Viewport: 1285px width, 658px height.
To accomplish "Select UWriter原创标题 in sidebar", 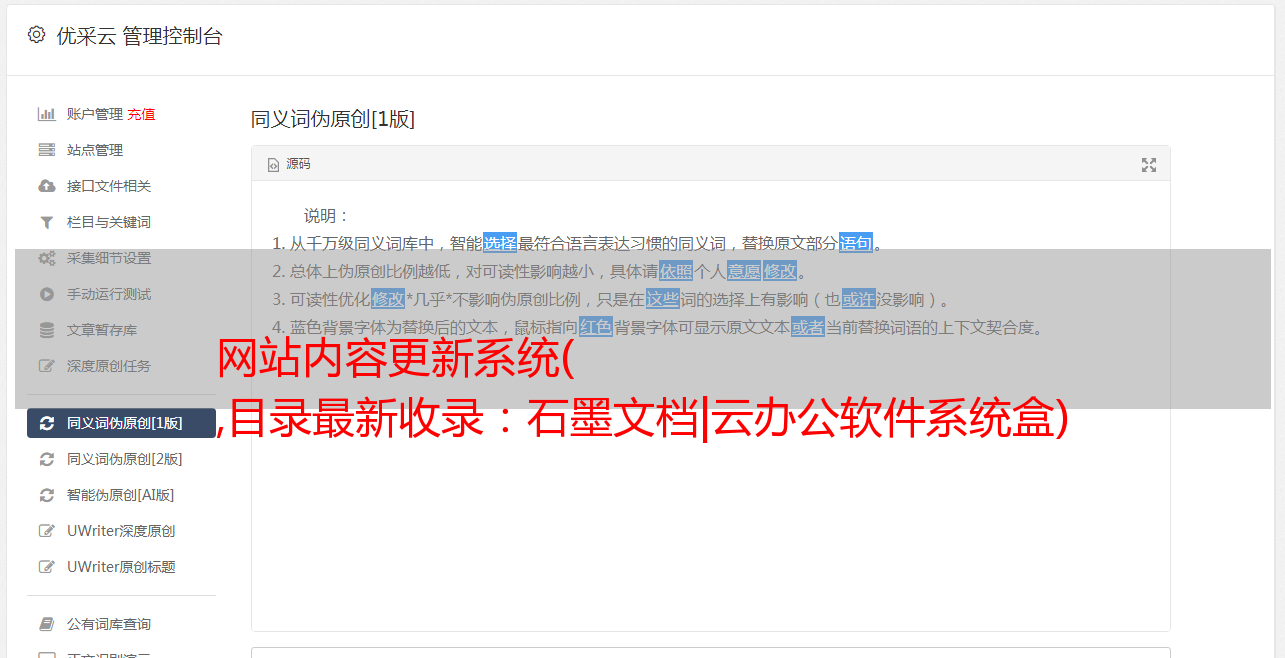I will pos(121,567).
